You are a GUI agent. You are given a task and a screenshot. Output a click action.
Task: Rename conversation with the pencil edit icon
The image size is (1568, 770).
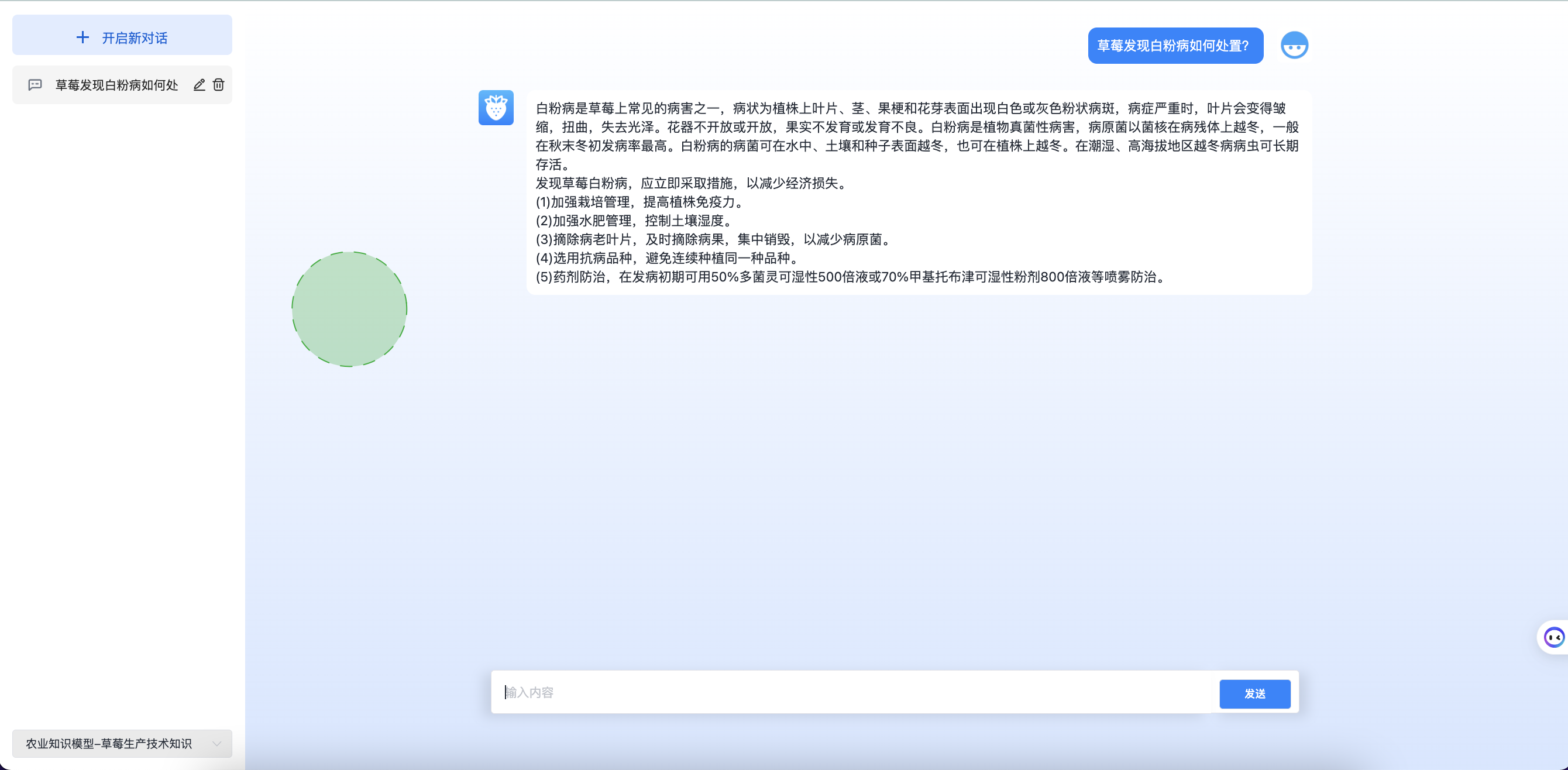click(x=199, y=85)
